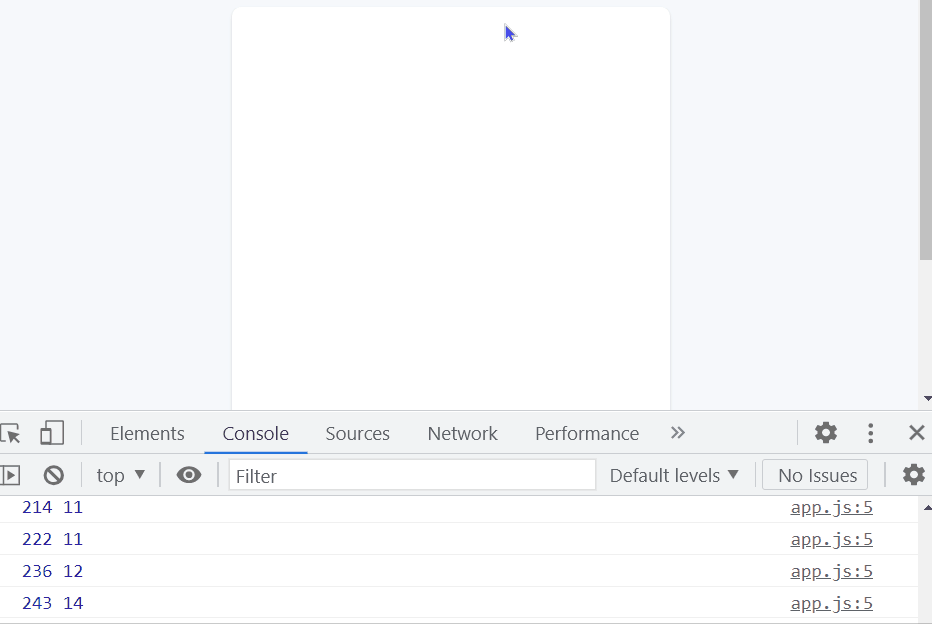Open the Performance tab

pos(587,433)
